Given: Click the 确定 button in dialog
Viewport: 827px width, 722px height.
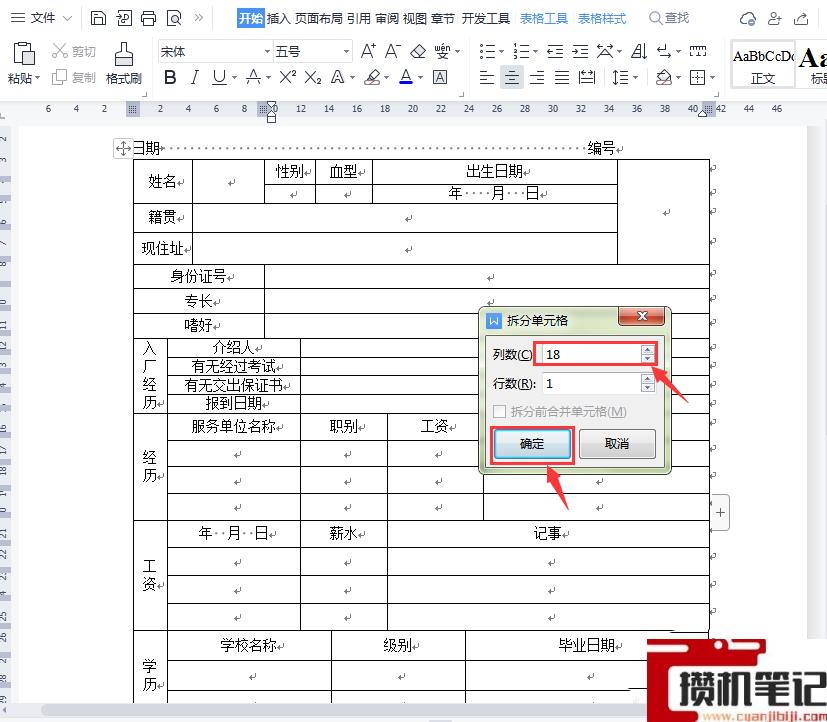Looking at the screenshot, I should click(x=532, y=444).
